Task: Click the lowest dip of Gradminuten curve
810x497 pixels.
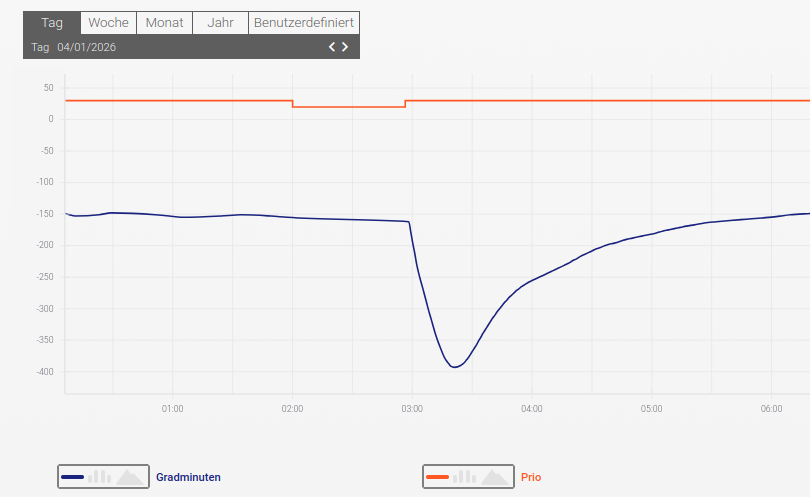Action: (454, 367)
